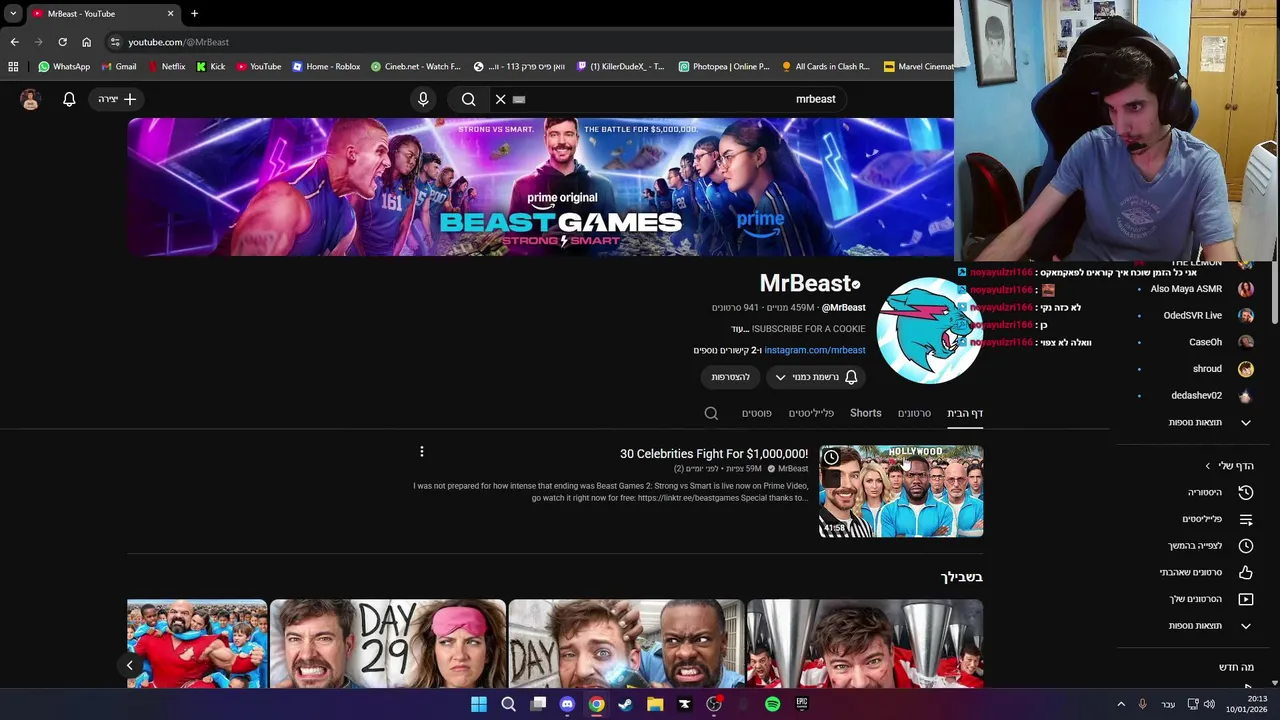Switch to channel Posts tab
1280x720 pixels.
pos(757,413)
